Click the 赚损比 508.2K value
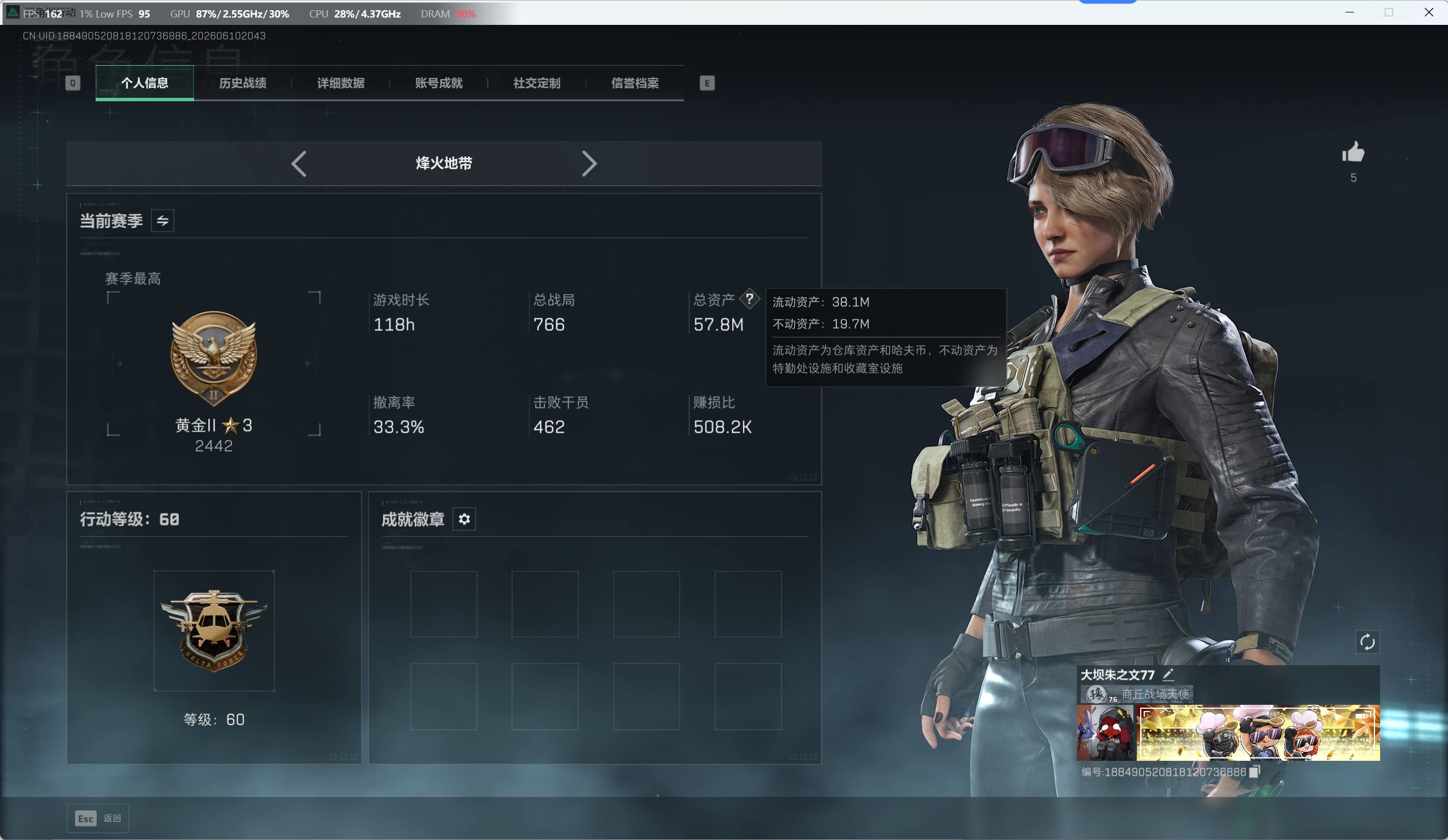 coord(722,427)
